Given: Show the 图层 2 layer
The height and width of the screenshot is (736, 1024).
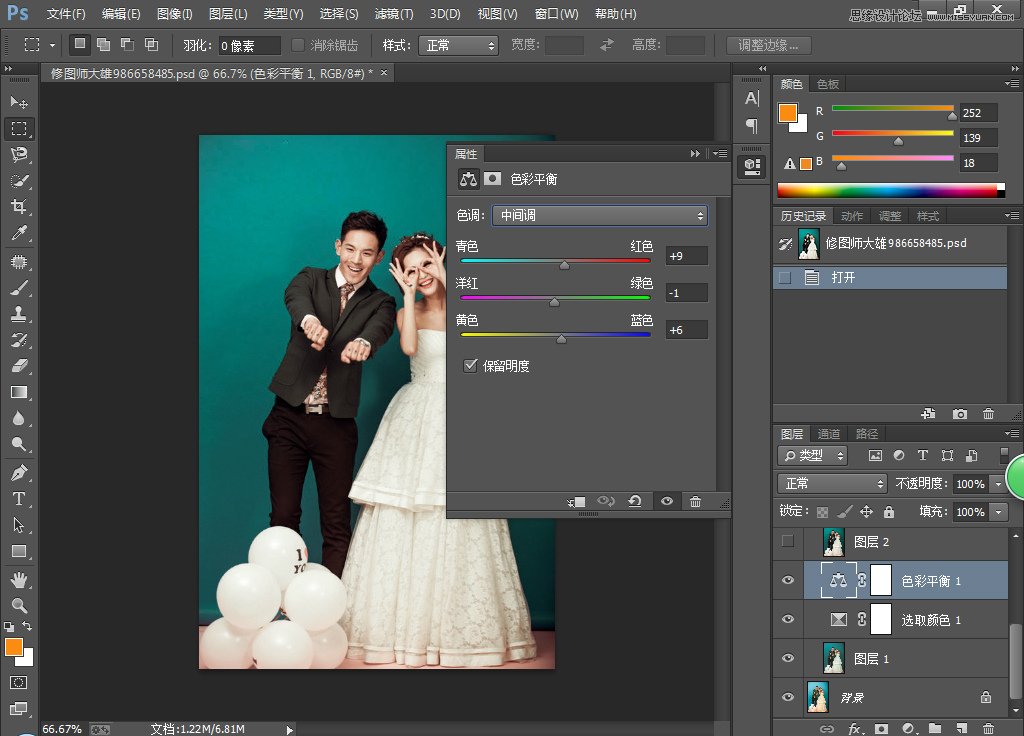Looking at the screenshot, I should pos(787,541).
